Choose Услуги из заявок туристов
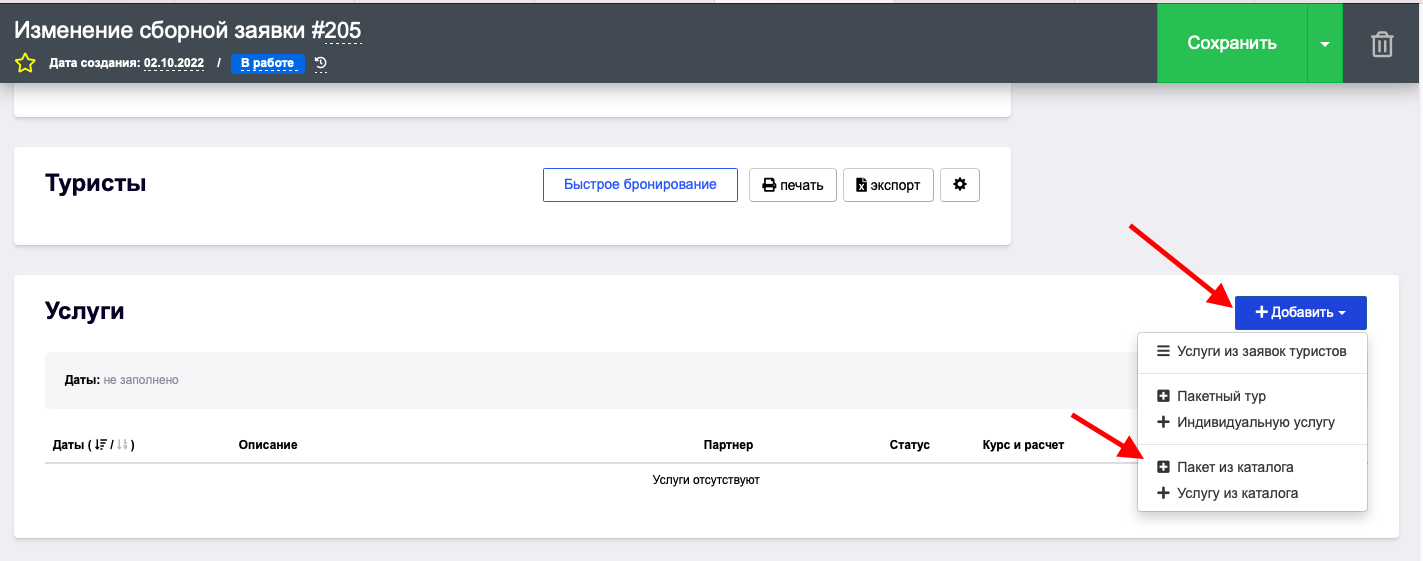 tap(1252, 351)
